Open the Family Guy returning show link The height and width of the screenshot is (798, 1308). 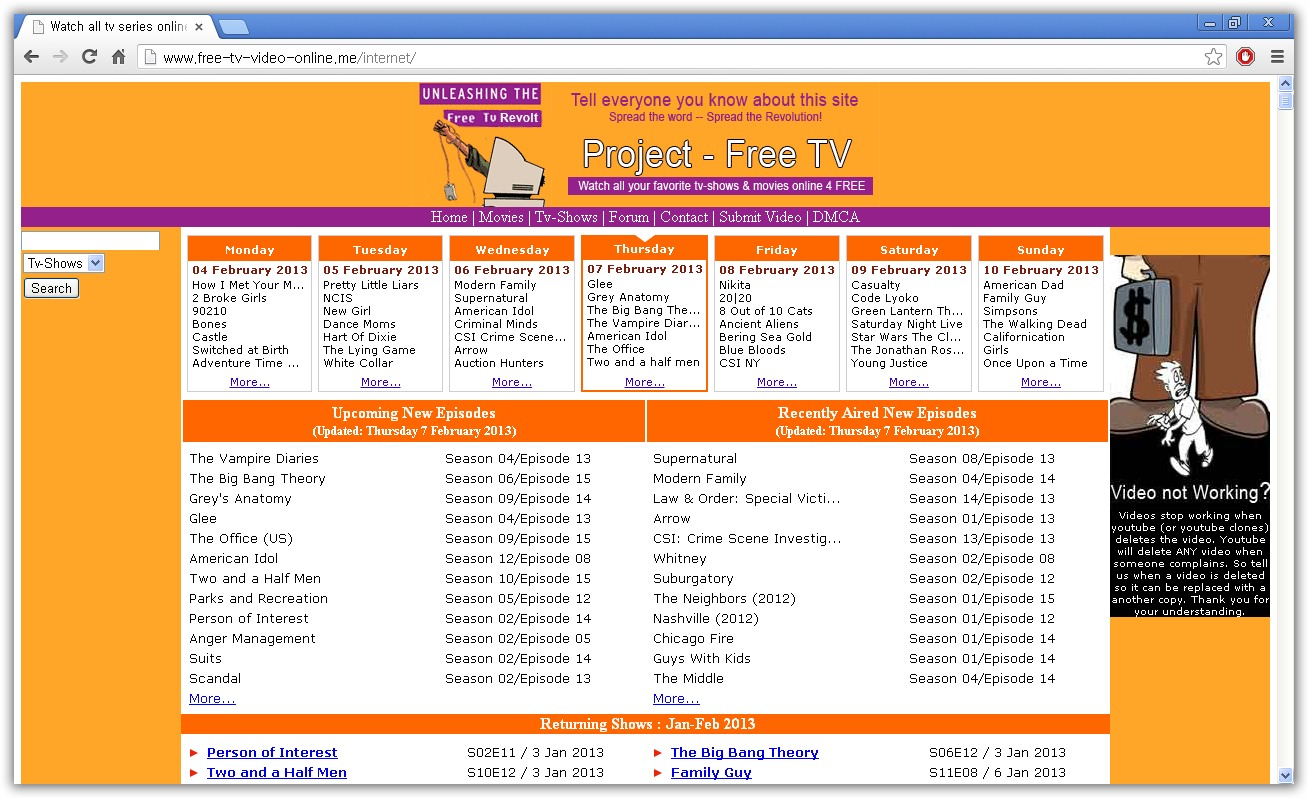tap(711, 773)
